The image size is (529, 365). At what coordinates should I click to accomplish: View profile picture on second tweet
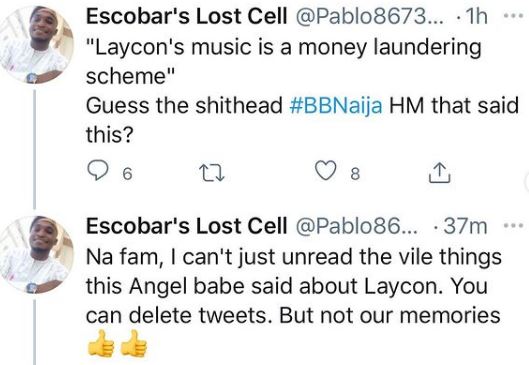tap(36, 255)
